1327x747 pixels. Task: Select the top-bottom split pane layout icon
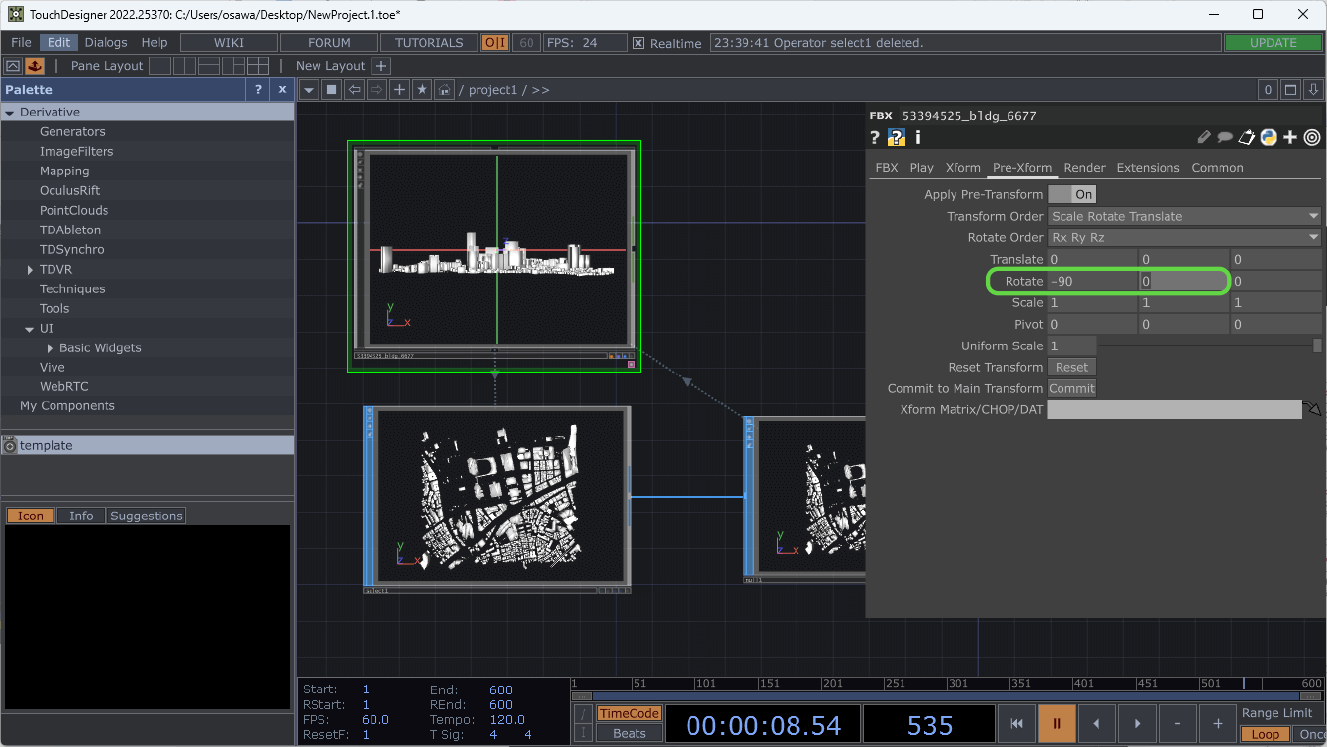point(209,66)
